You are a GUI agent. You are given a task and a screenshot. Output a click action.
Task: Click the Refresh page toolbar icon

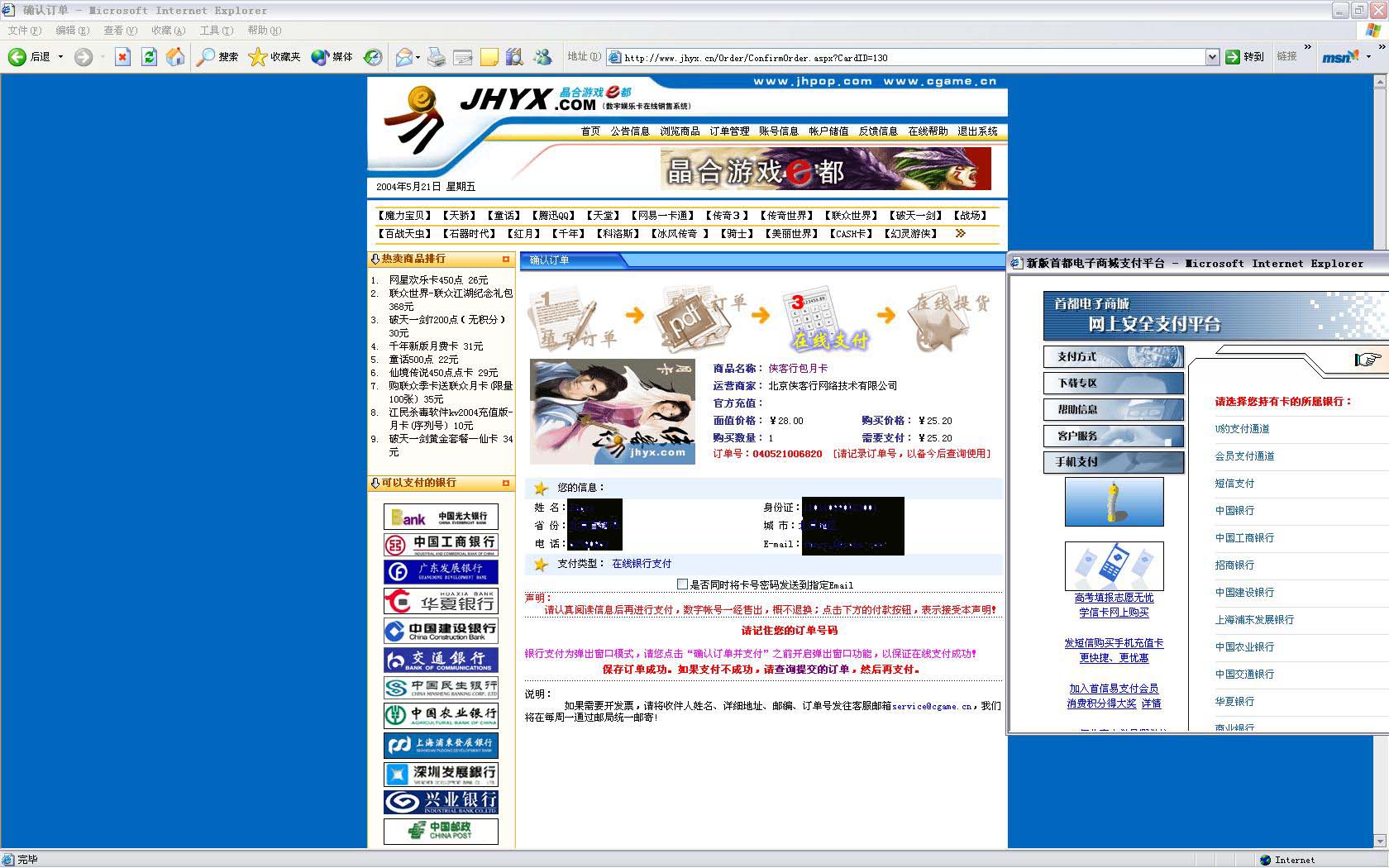pos(149,57)
